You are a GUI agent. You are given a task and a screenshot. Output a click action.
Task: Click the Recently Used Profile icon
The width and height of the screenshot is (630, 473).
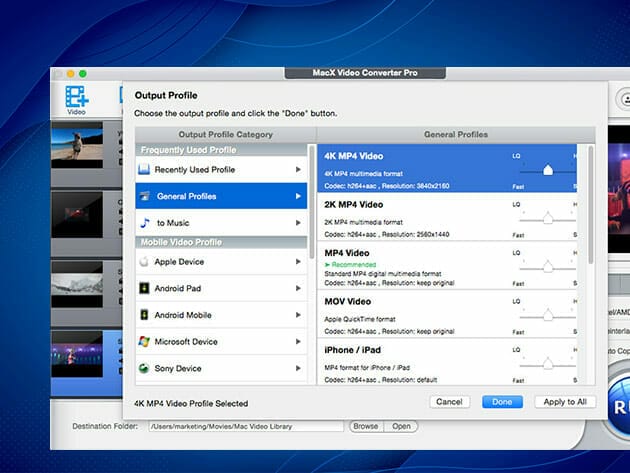[146, 170]
